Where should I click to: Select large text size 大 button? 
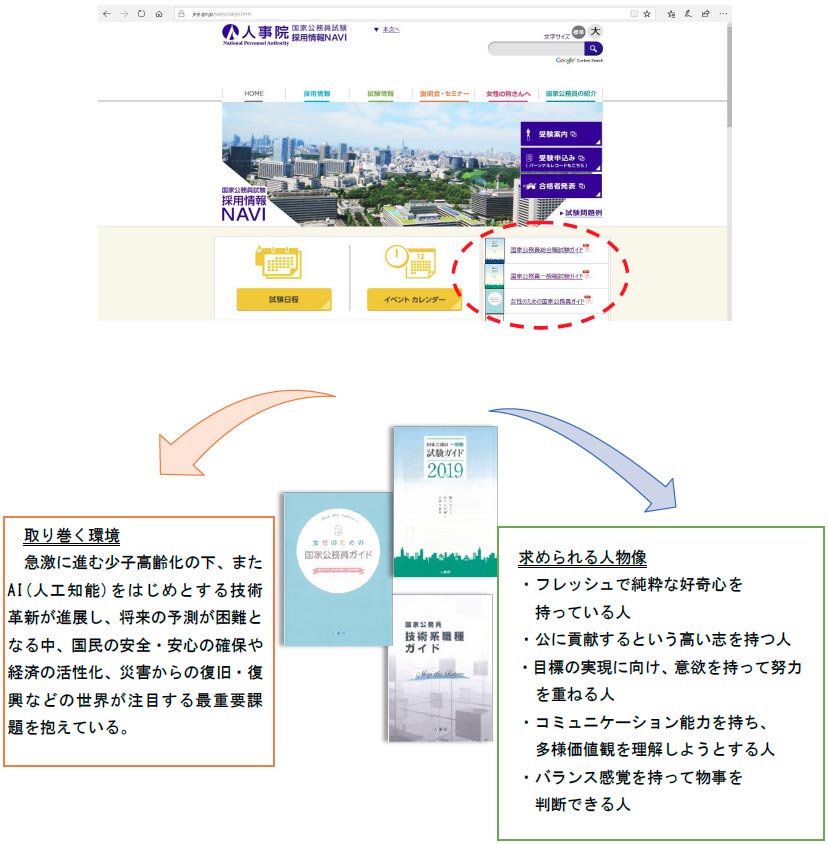(595, 31)
